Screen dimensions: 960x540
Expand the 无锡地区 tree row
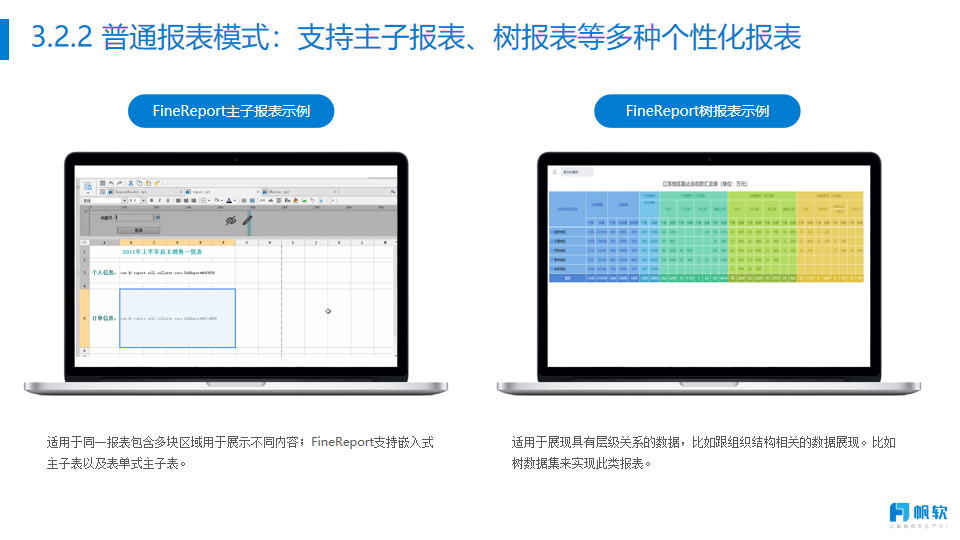[x=552, y=241]
